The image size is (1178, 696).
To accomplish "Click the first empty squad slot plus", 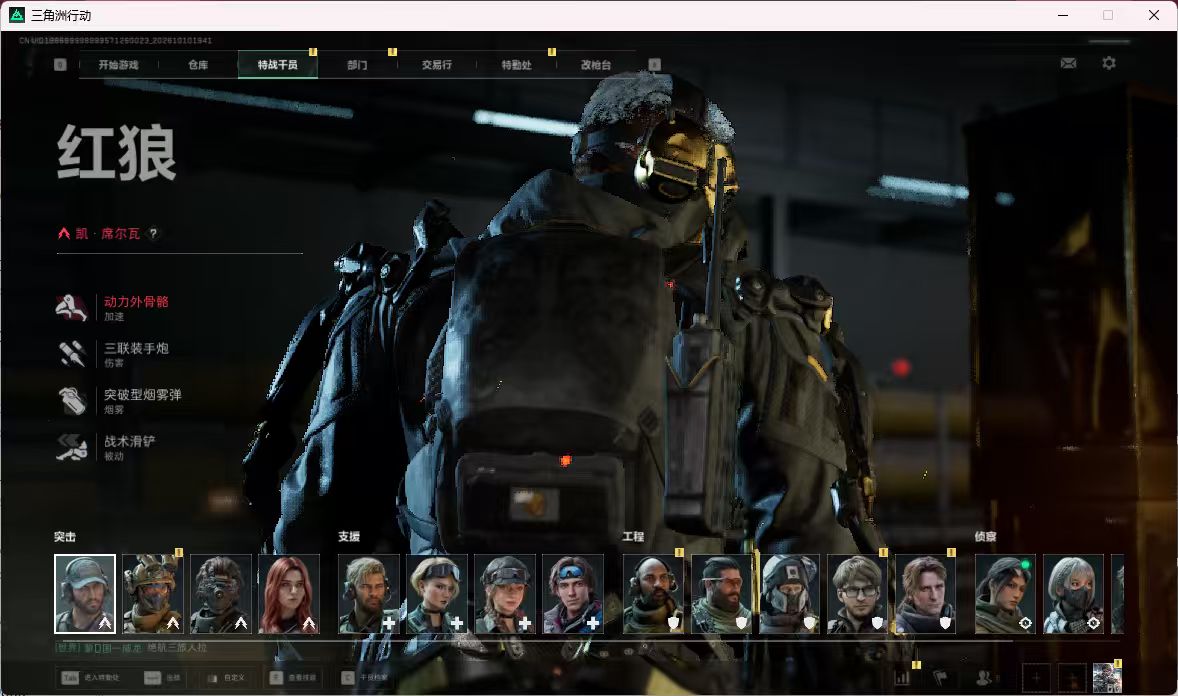I will (1036, 678).
